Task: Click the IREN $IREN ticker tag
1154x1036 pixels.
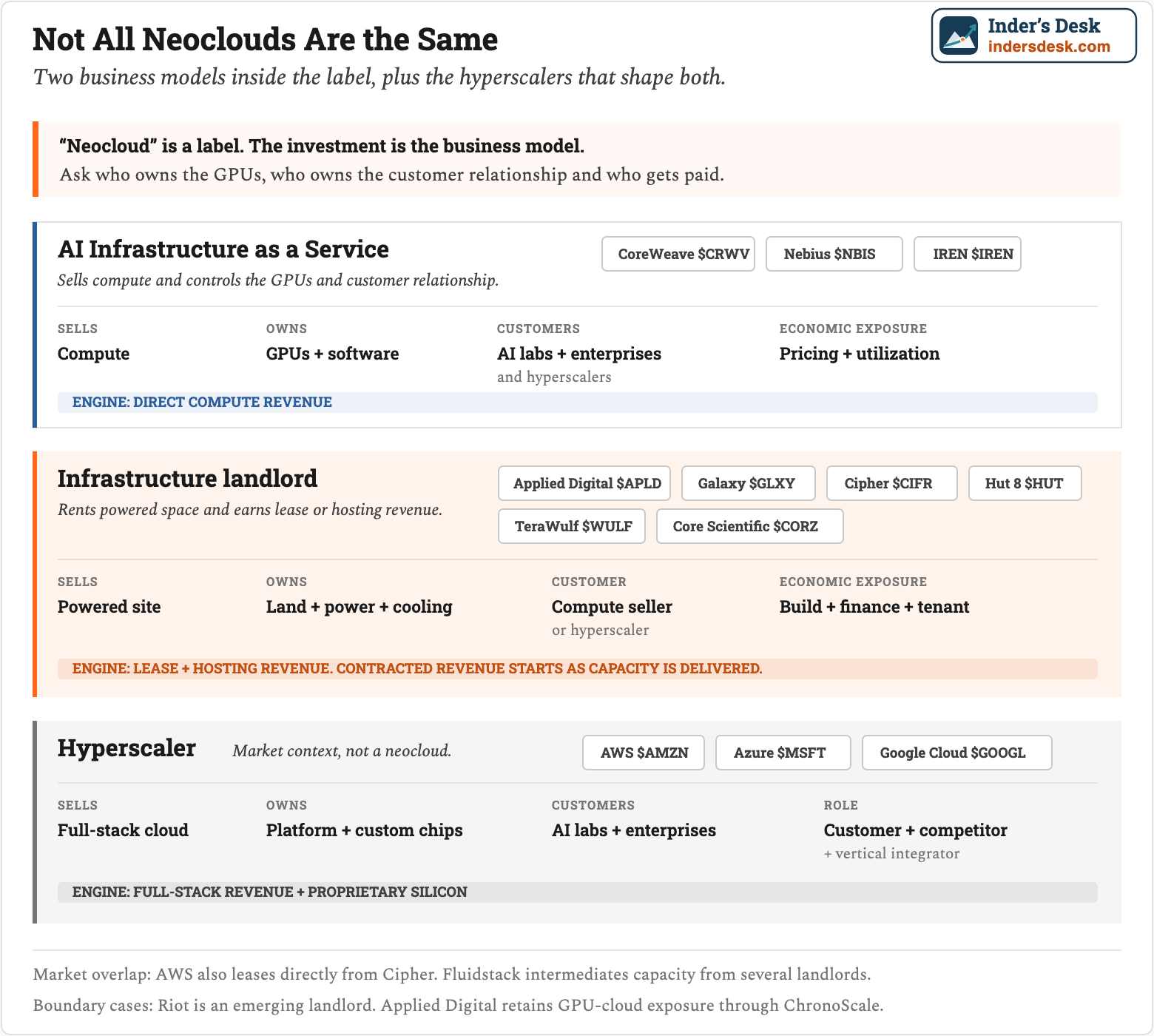Action: (968, 254)
